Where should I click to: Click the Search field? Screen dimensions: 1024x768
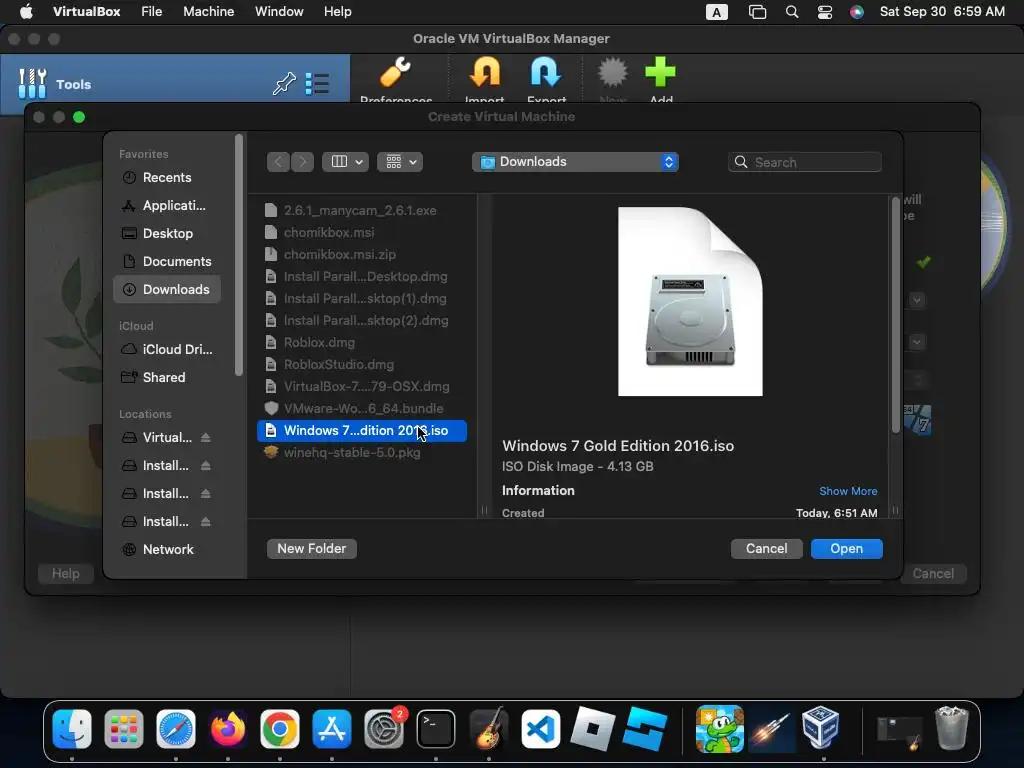pyautogui.click(x=805, y=162)
